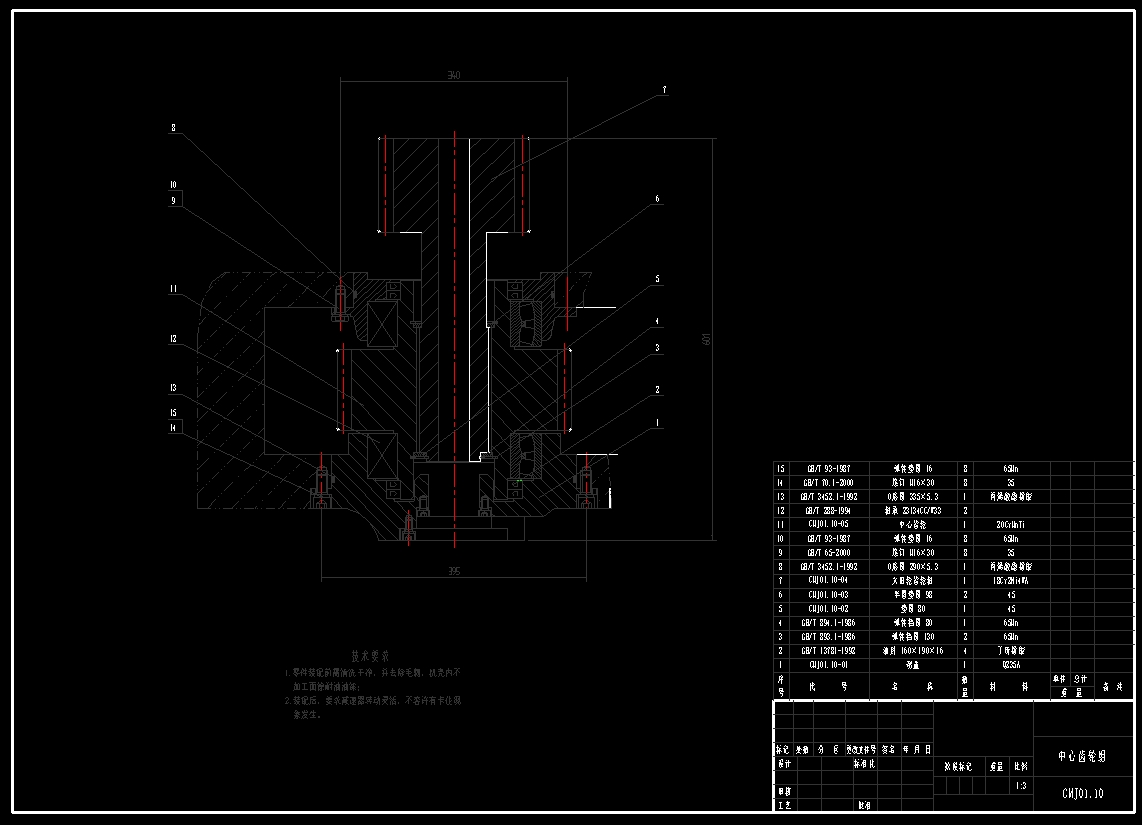This screenshot has height=825, width=1142.
Task: Select the 395 width dimension below the assembly
Action: (454, 572)
